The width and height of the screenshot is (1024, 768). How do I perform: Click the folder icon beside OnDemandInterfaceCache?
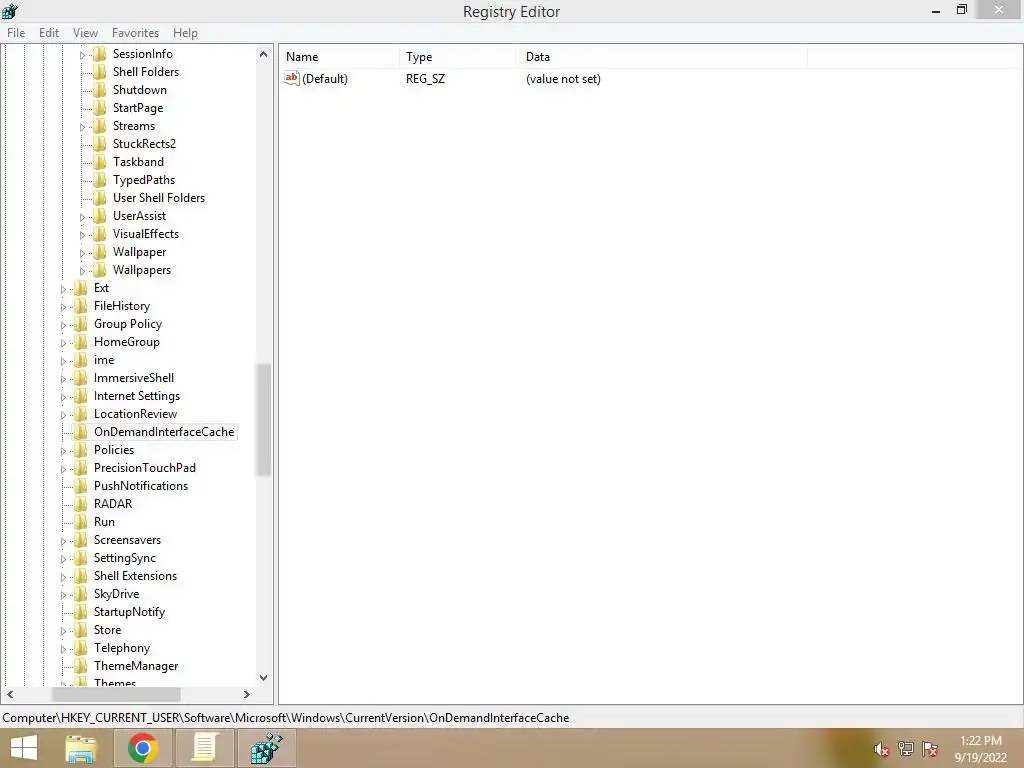pyautogui.click(x=80, y=432)
